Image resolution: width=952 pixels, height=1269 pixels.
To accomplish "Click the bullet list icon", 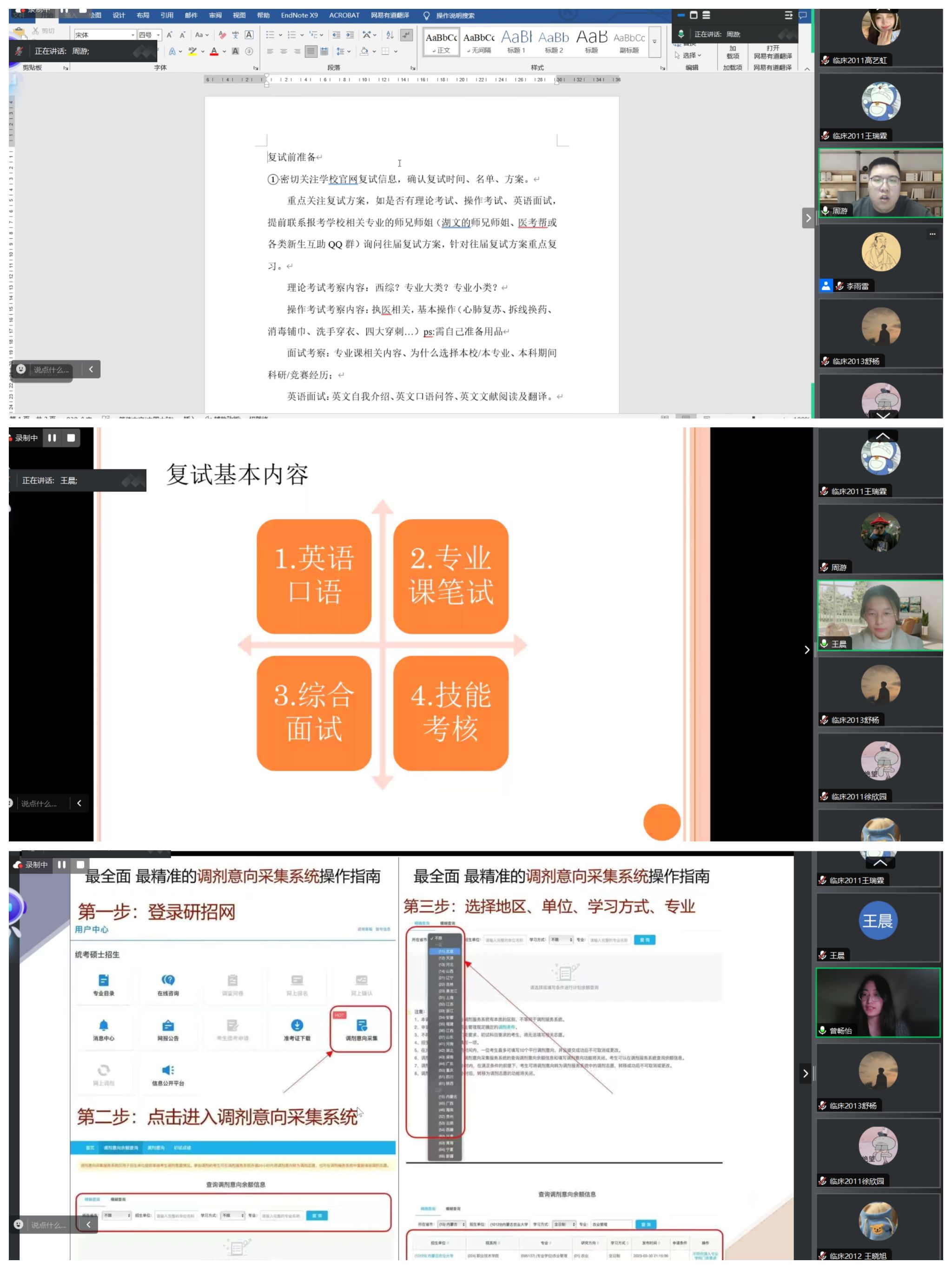I will [270, 35].
